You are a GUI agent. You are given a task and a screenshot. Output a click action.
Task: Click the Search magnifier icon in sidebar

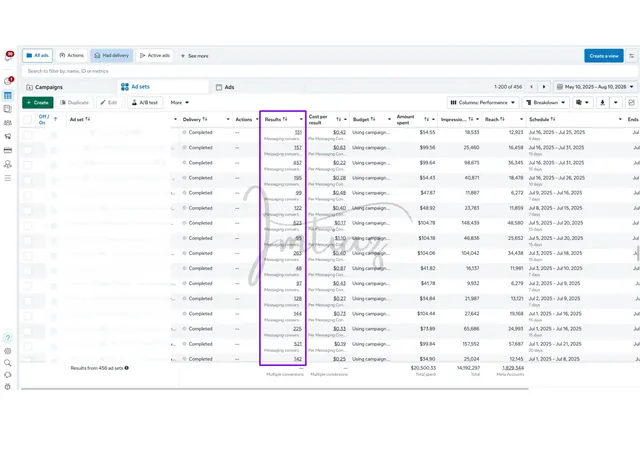(x=8, y=363)
